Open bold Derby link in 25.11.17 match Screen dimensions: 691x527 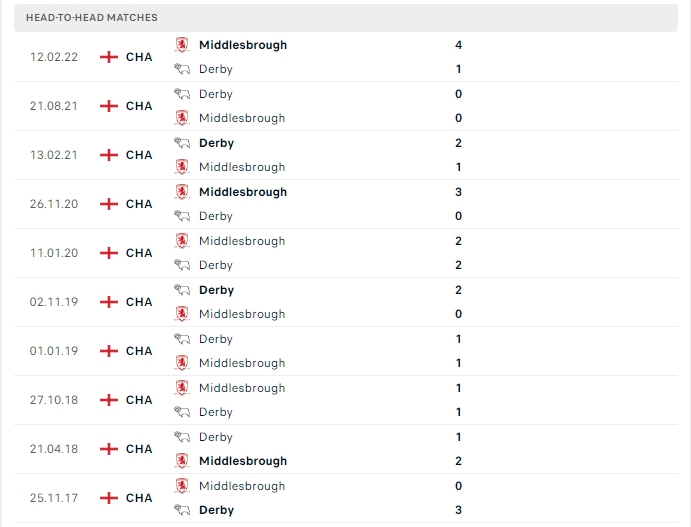pyautogui.click(x=216, y=510)
